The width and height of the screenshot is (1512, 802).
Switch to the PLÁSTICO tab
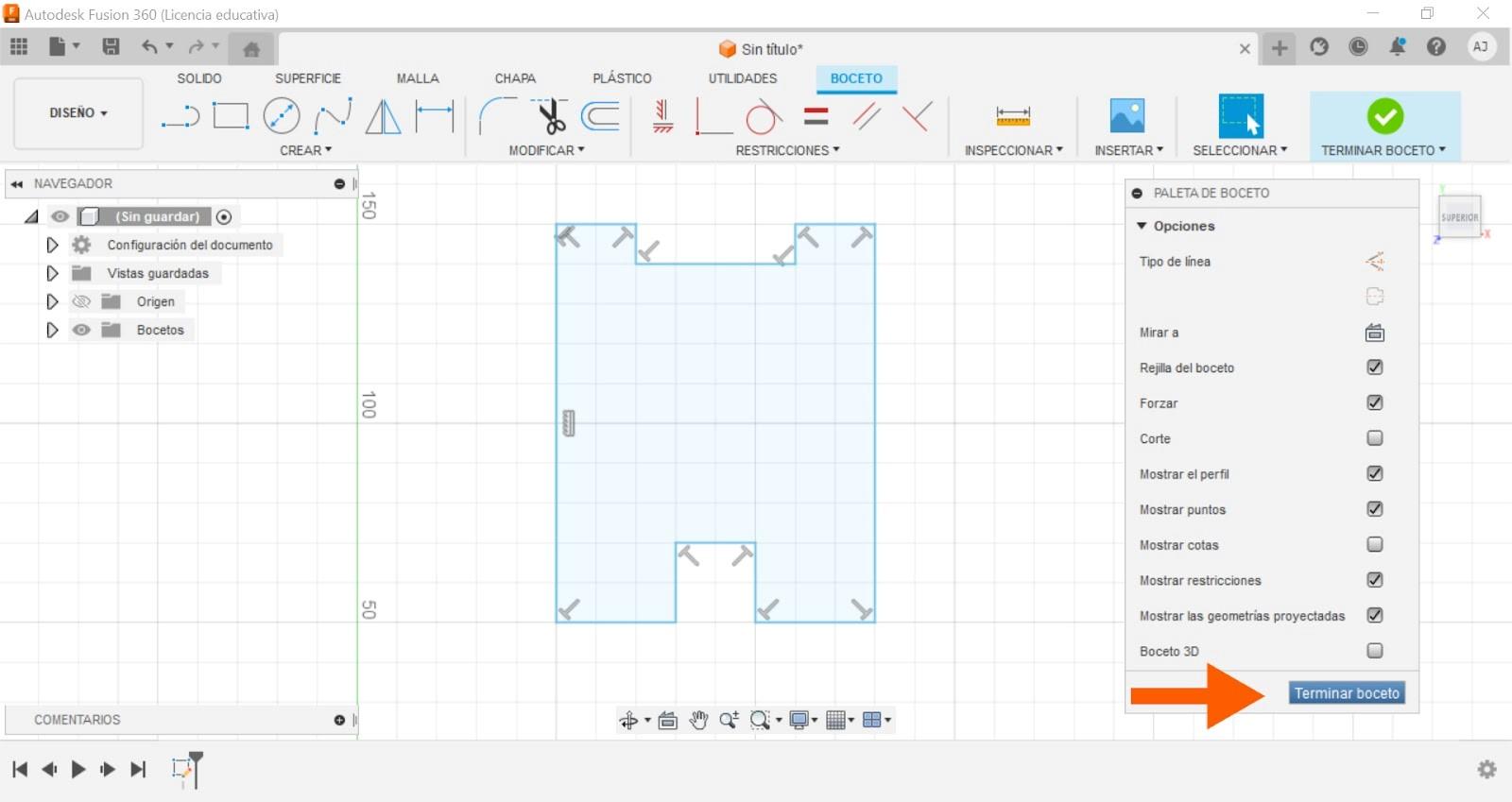pyautogui.click(x=622, y=78)
